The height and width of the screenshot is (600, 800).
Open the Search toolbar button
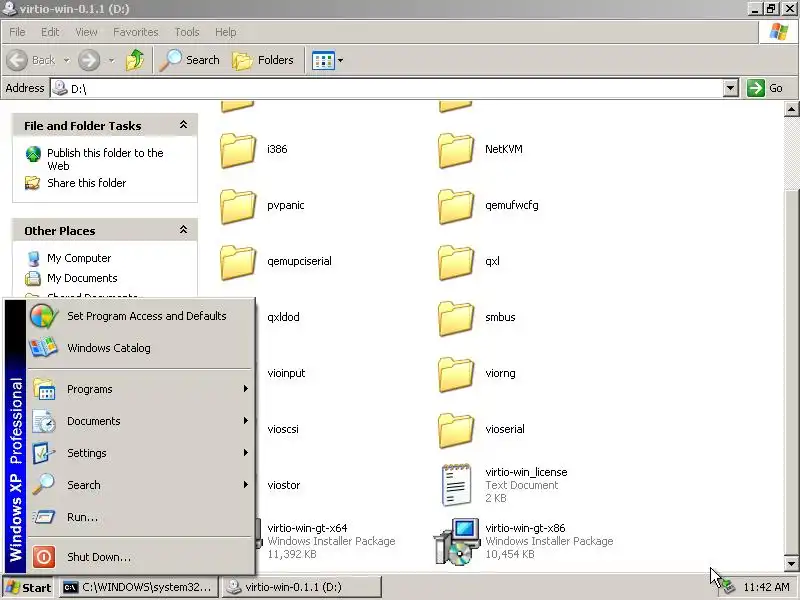tap(189, 60)
